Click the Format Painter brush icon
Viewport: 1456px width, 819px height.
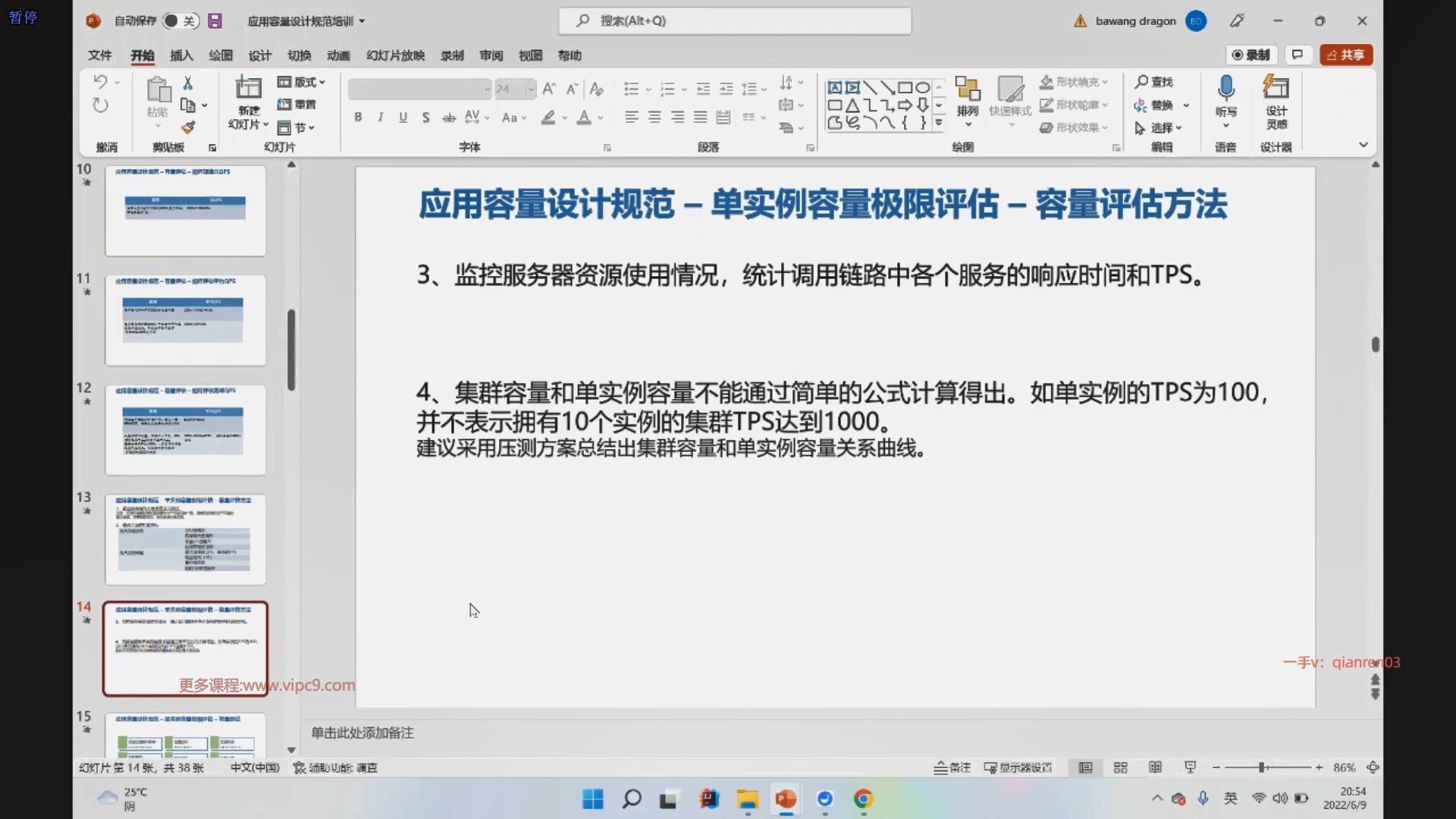188,127
